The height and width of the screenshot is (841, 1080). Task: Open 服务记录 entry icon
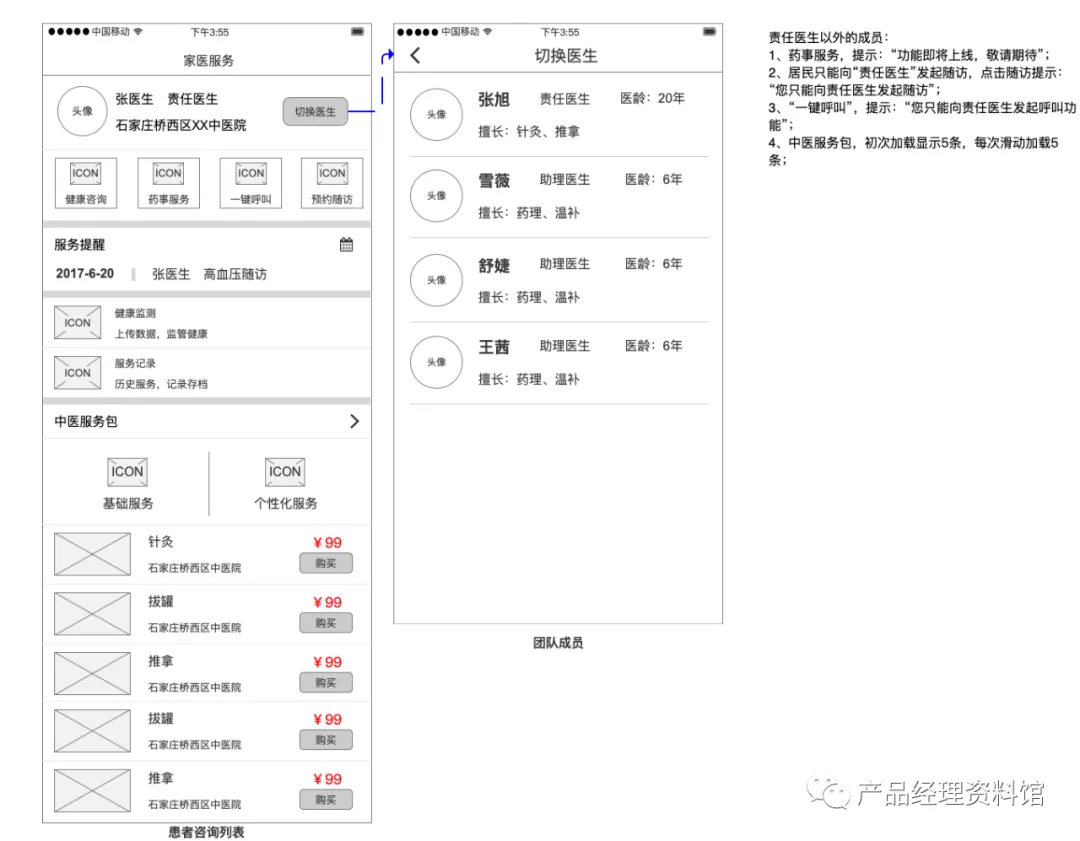(78, 373)
